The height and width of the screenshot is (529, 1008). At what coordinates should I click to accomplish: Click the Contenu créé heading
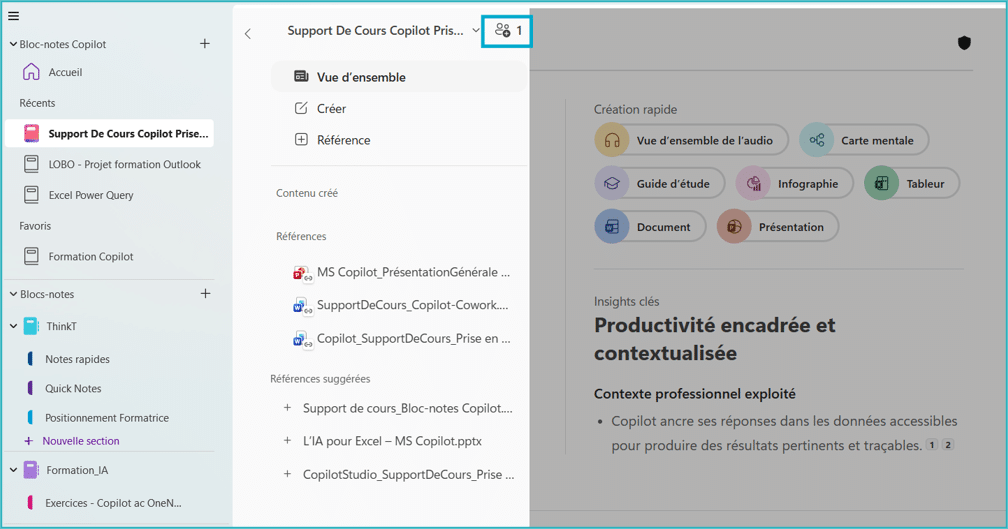[307, 193]
